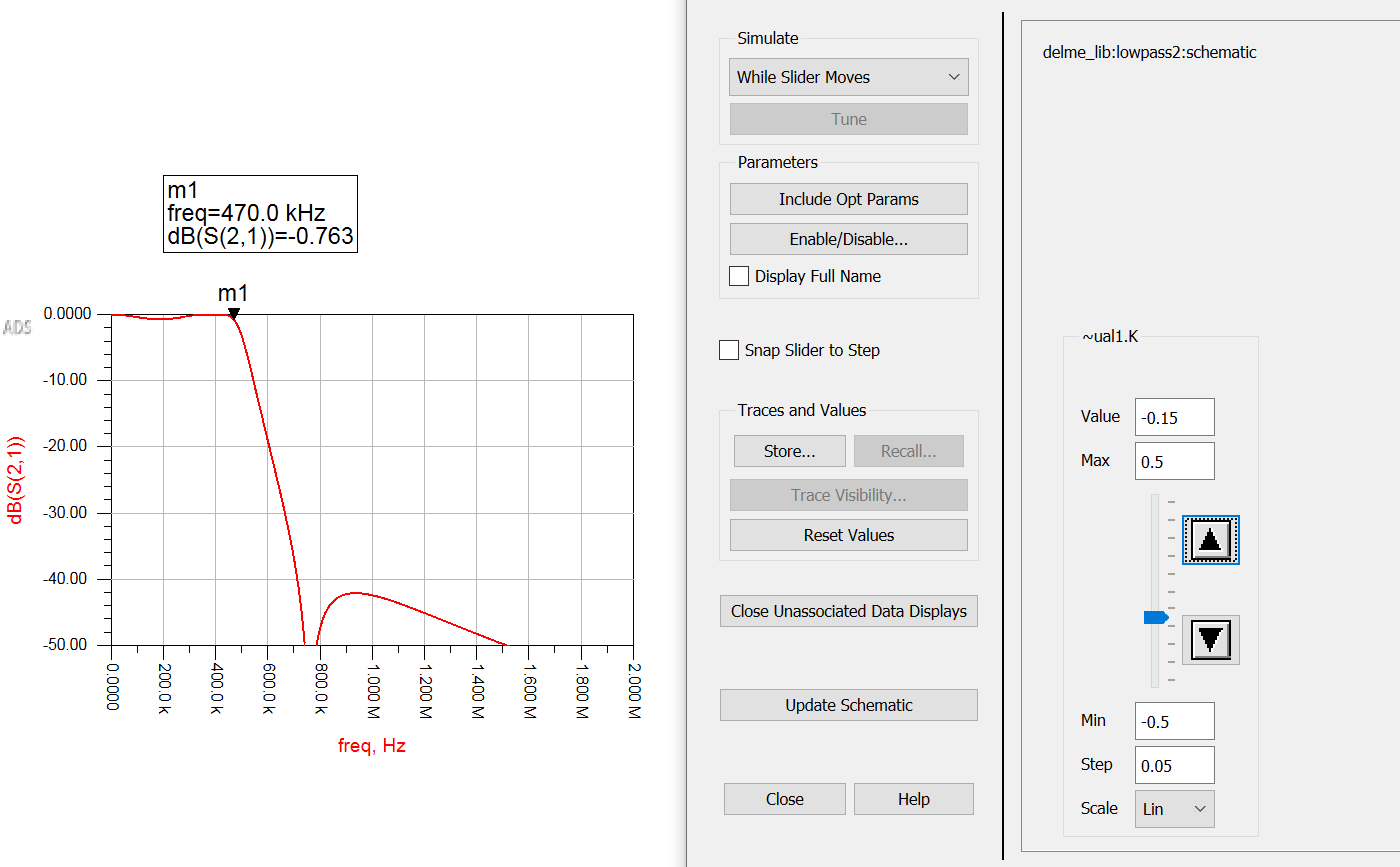Click the freq, Hz x-axis label
The image size is (1400, 867).
(372, 745)
